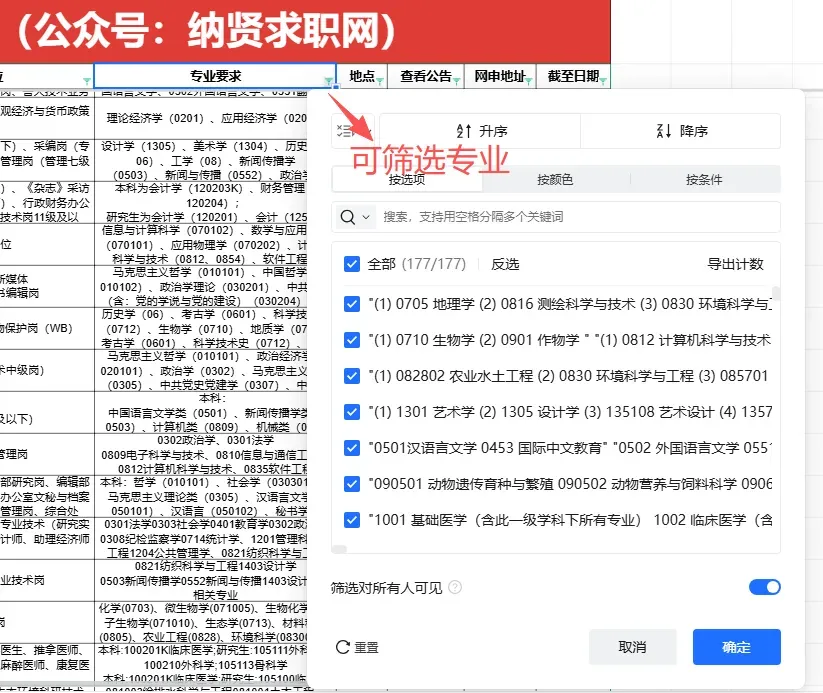Select cell 保护岗 (WB)
823x693 pixels.
47,328
